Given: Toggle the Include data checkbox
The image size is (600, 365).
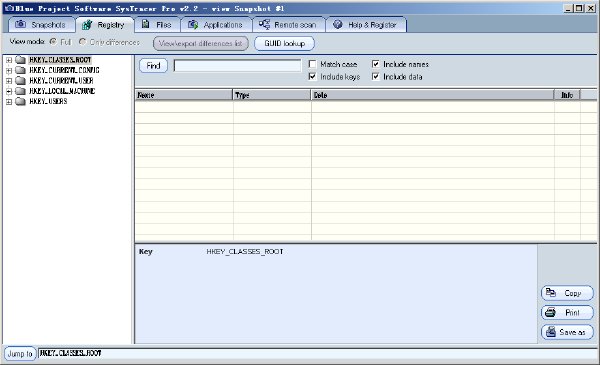Looking at the screenshot, I should pyautogui.click(x=375, y=77).
